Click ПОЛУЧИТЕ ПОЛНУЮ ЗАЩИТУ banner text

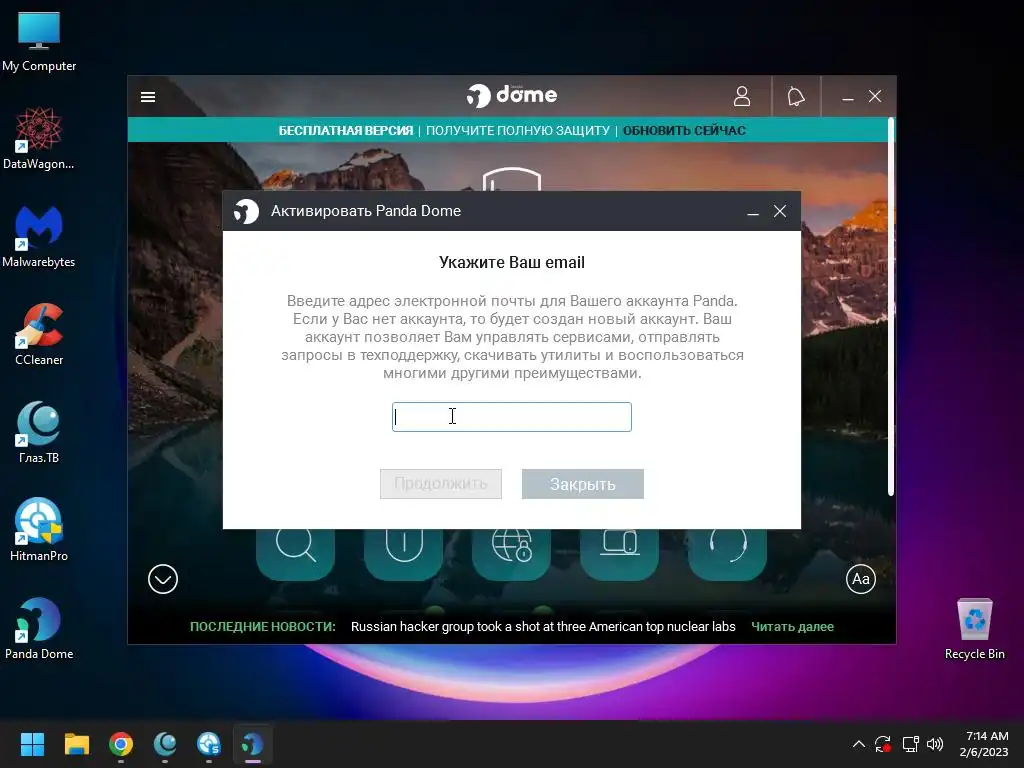pos(518,131)
